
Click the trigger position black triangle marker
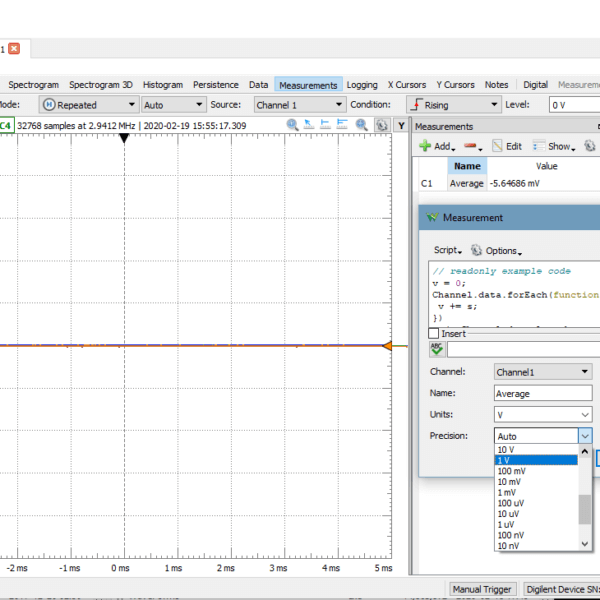coord(124,138)
